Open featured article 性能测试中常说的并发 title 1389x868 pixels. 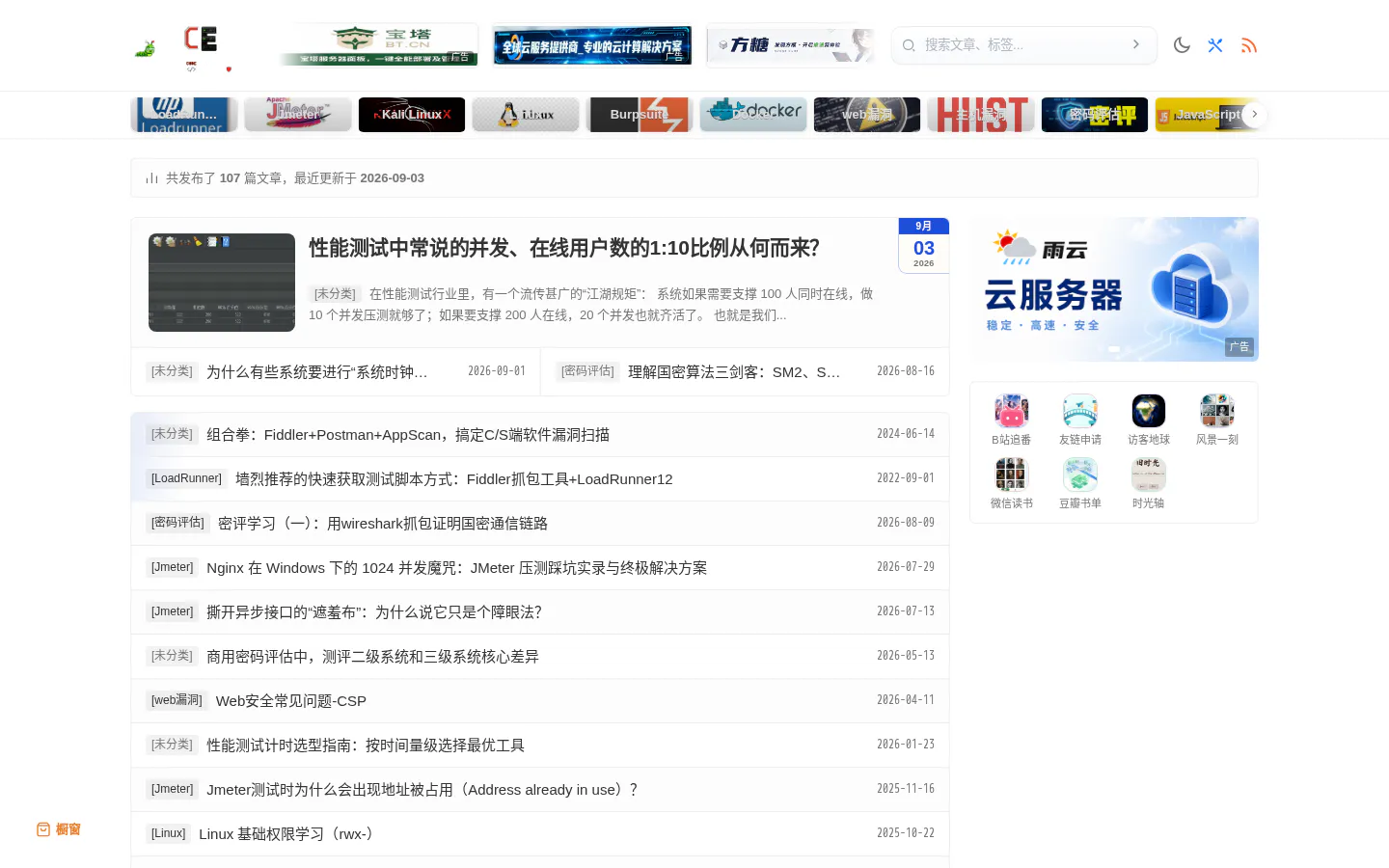(x=564, y=248)
